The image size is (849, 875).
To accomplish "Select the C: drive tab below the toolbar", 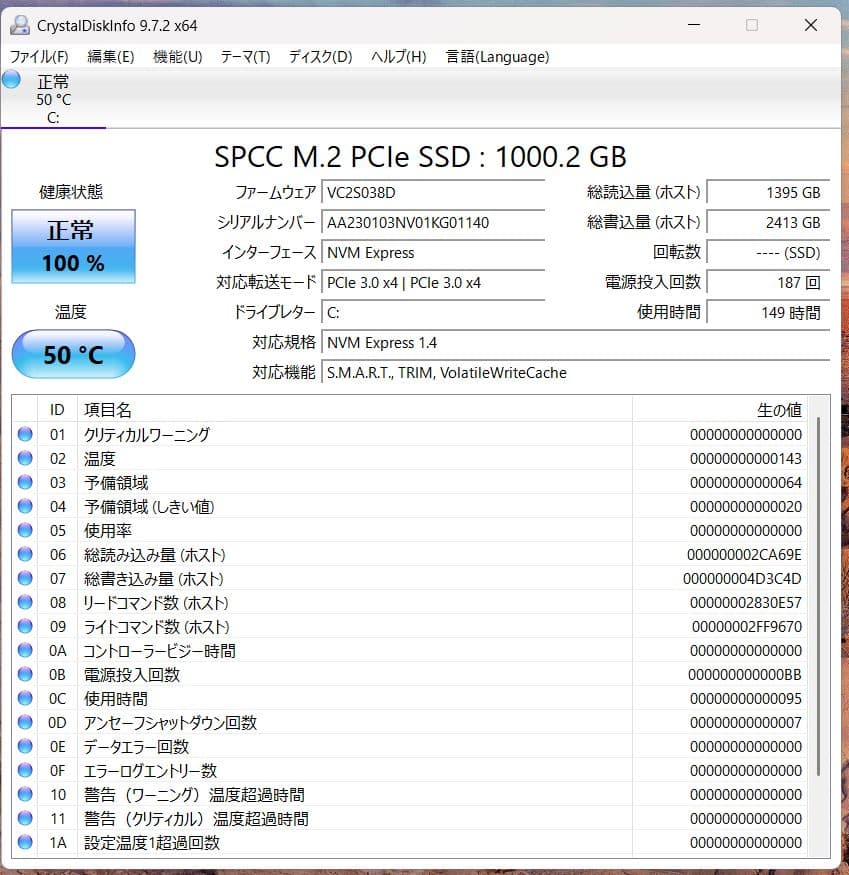I will point(54,100).
